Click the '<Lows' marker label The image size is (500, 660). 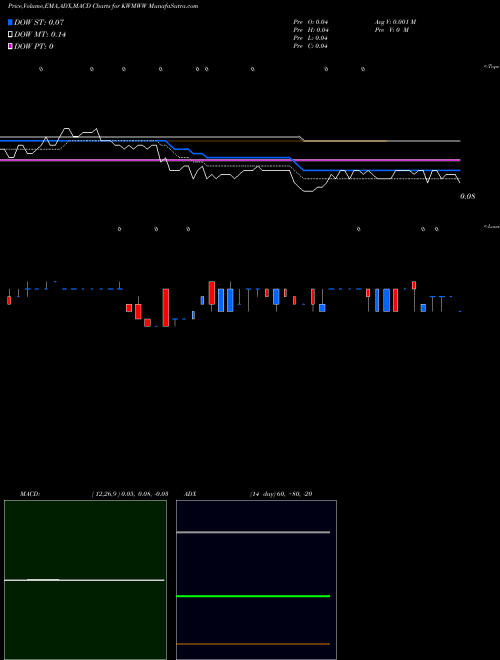491,226
